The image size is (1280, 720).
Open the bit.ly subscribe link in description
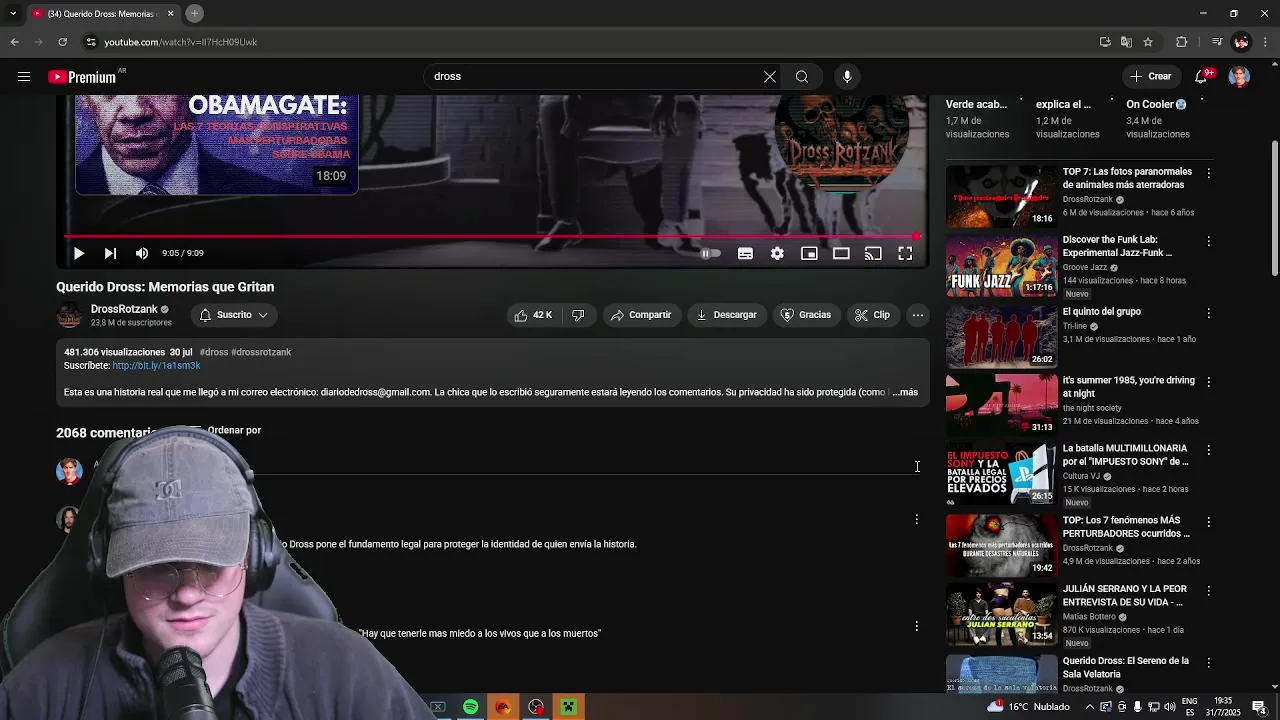pos(156,366)
